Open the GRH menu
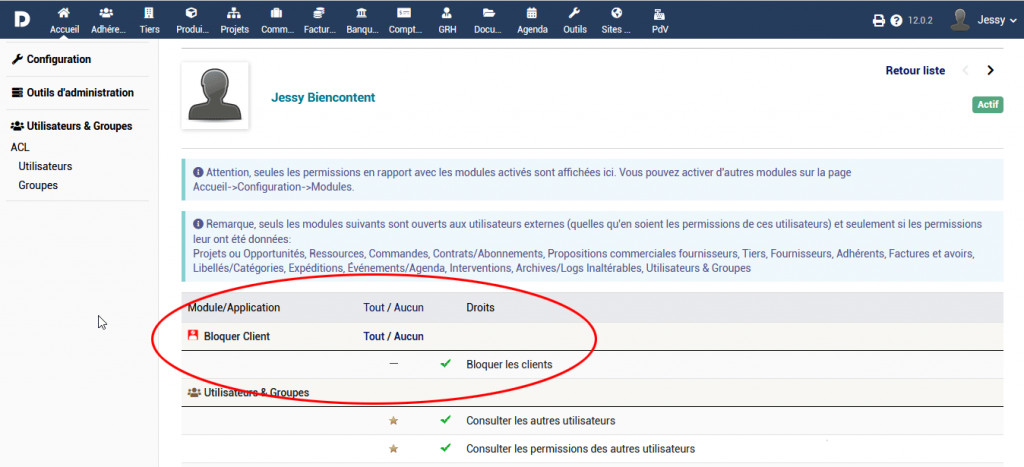Image resolution: width=1024 pixels, height=467 pixels. click(x=447, y=20)
